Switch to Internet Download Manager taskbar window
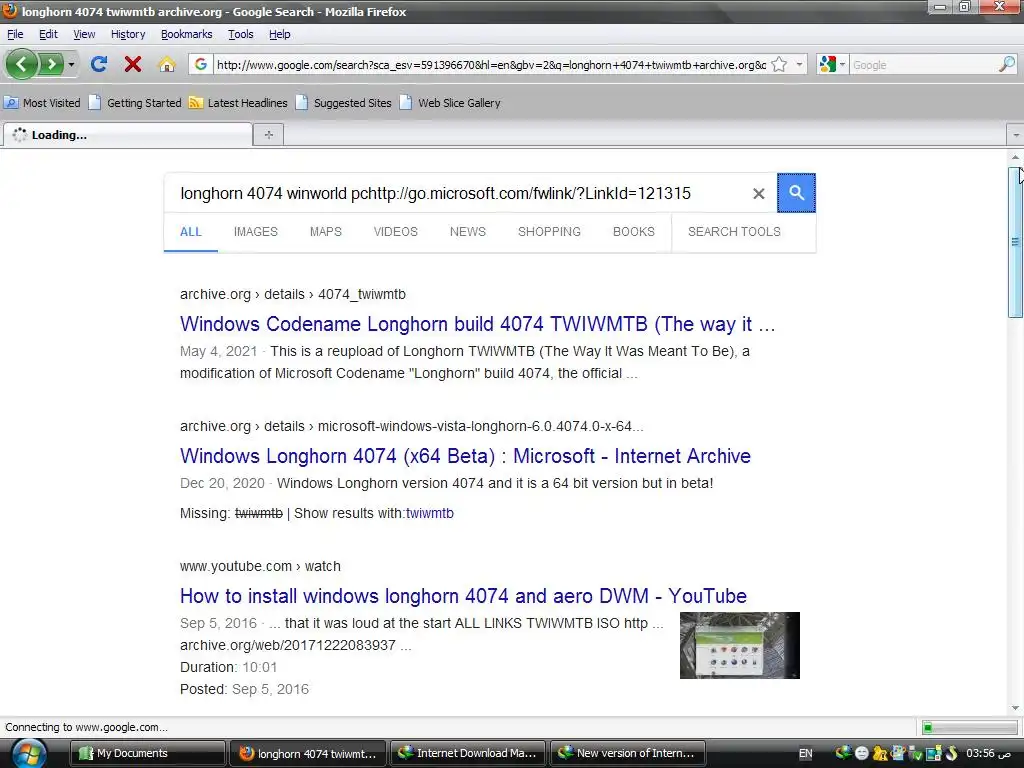 [469, 753]
